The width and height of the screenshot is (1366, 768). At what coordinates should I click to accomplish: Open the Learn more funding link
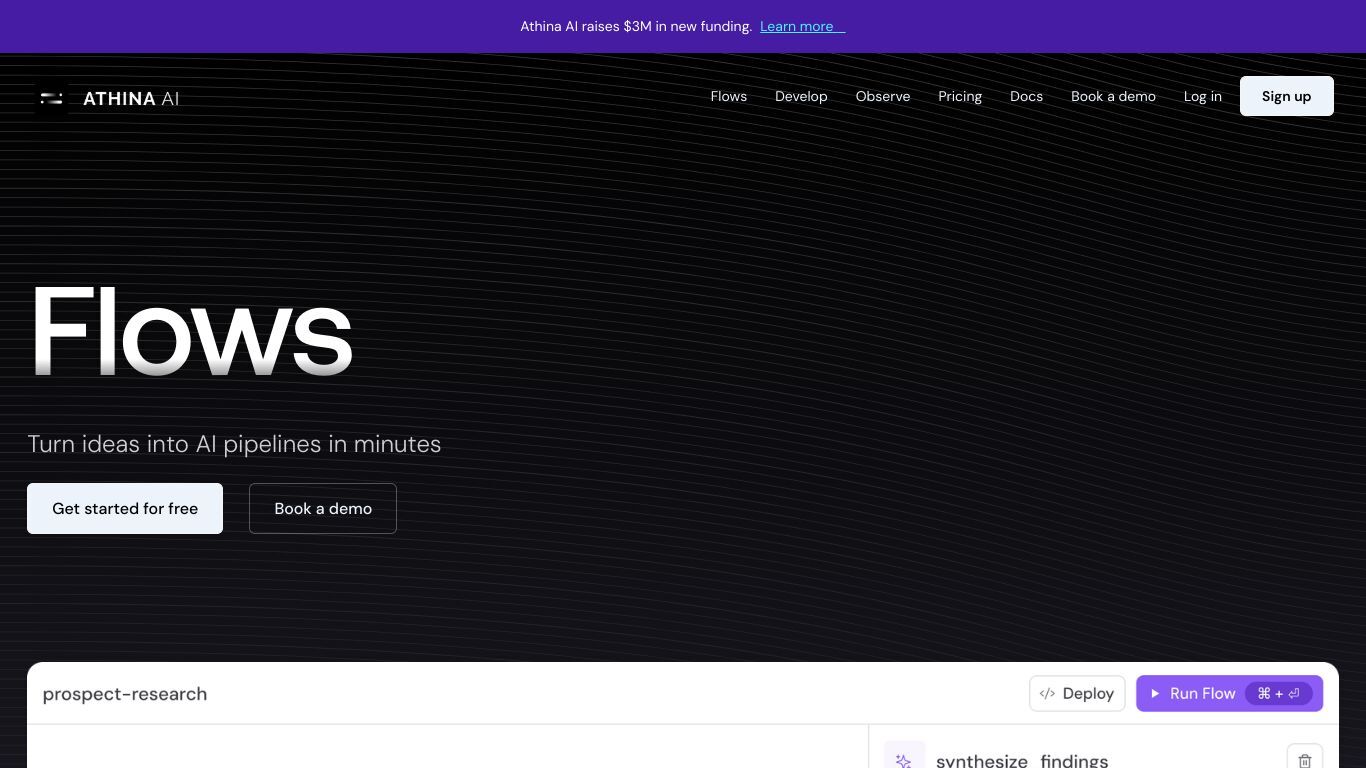802,26
